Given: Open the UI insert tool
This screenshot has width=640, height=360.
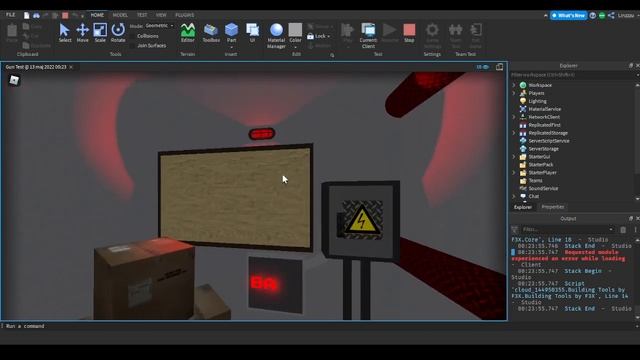Looking at the screenshot, I should [252, 33].
